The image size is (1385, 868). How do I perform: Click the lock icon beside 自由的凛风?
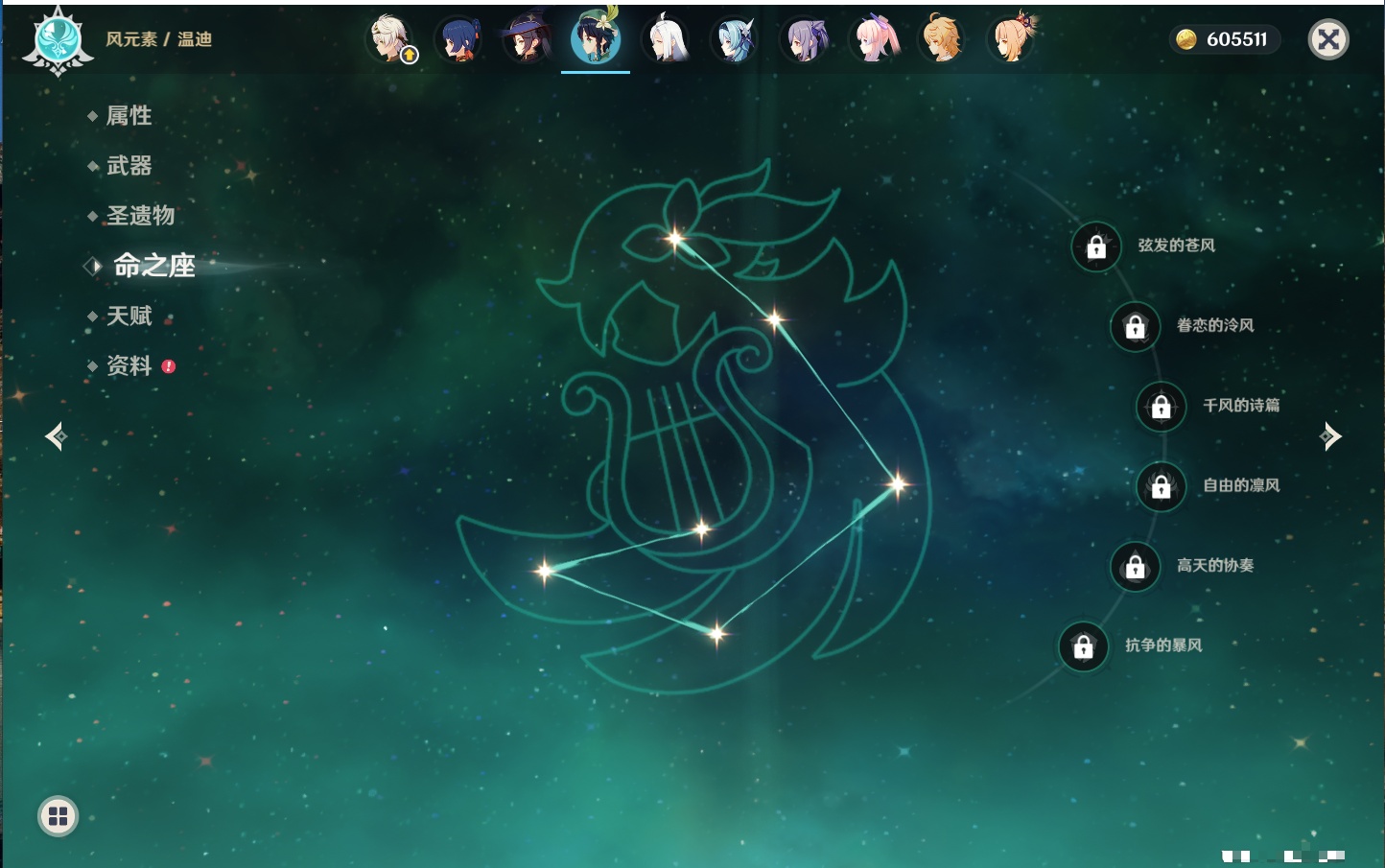1161,486
